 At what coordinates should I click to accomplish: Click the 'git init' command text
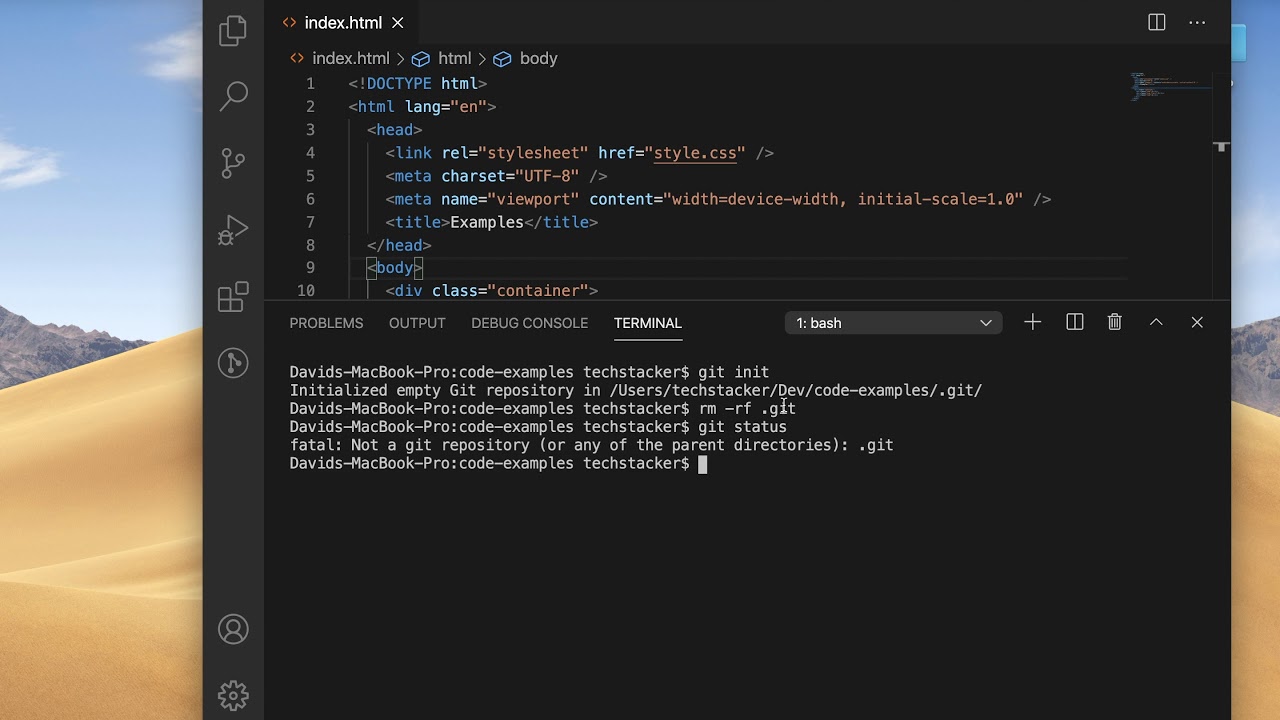point(734,372)
